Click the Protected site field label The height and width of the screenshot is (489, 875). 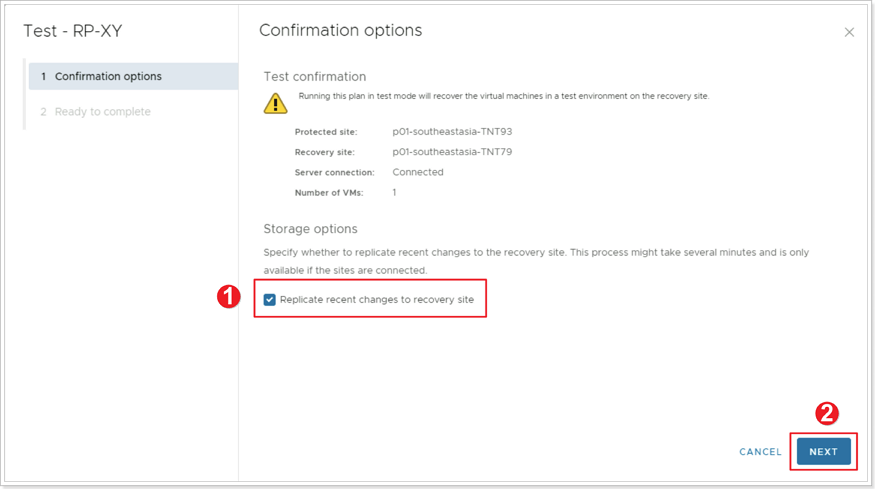pyautogui.click(x=326, y=132)
